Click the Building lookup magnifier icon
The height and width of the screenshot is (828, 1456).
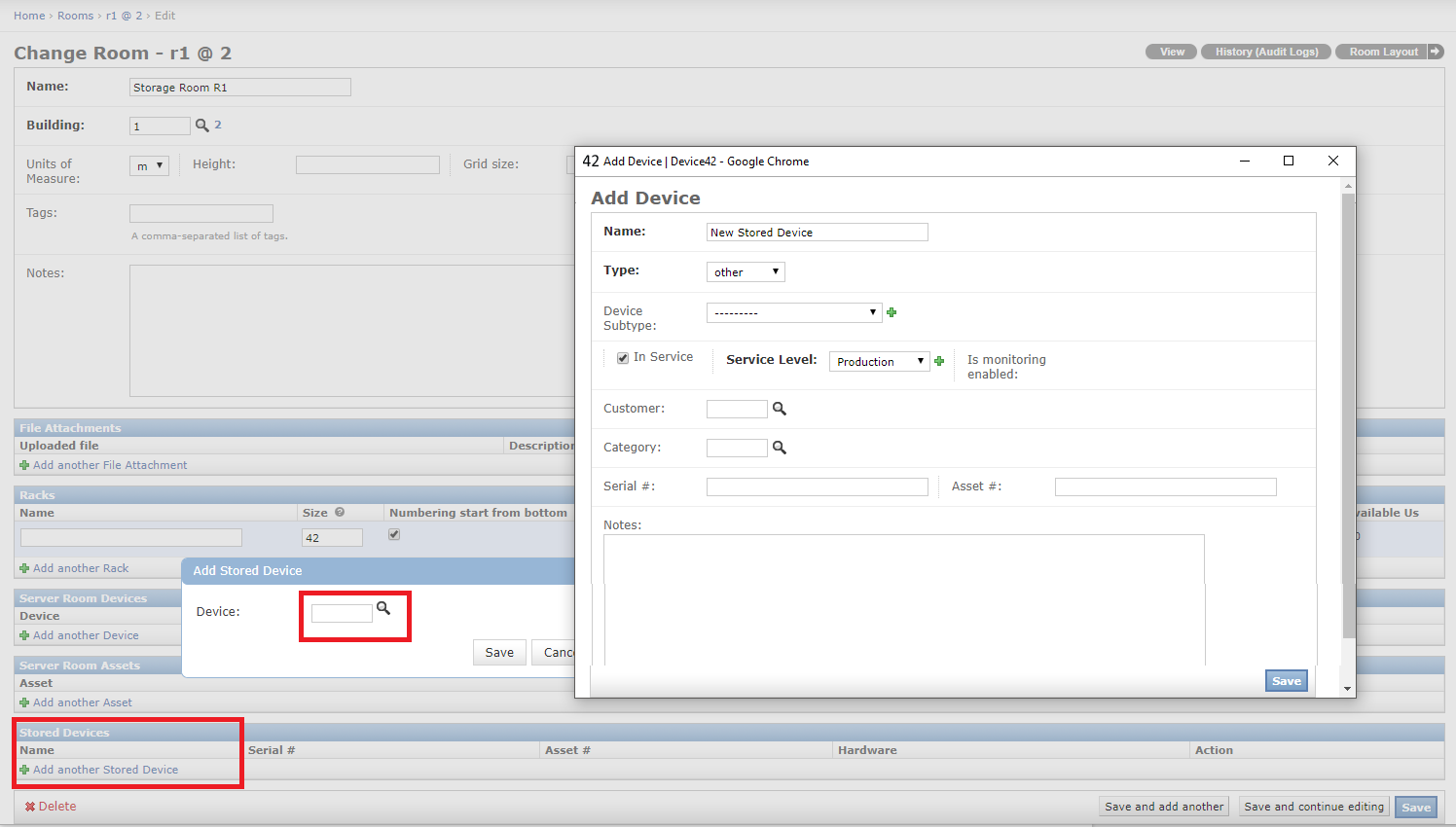[x=204, y=125]
